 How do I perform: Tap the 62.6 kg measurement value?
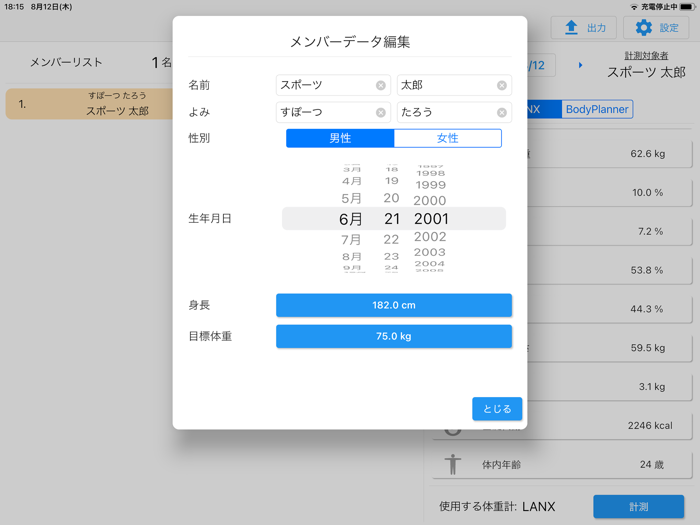point(647,154)
